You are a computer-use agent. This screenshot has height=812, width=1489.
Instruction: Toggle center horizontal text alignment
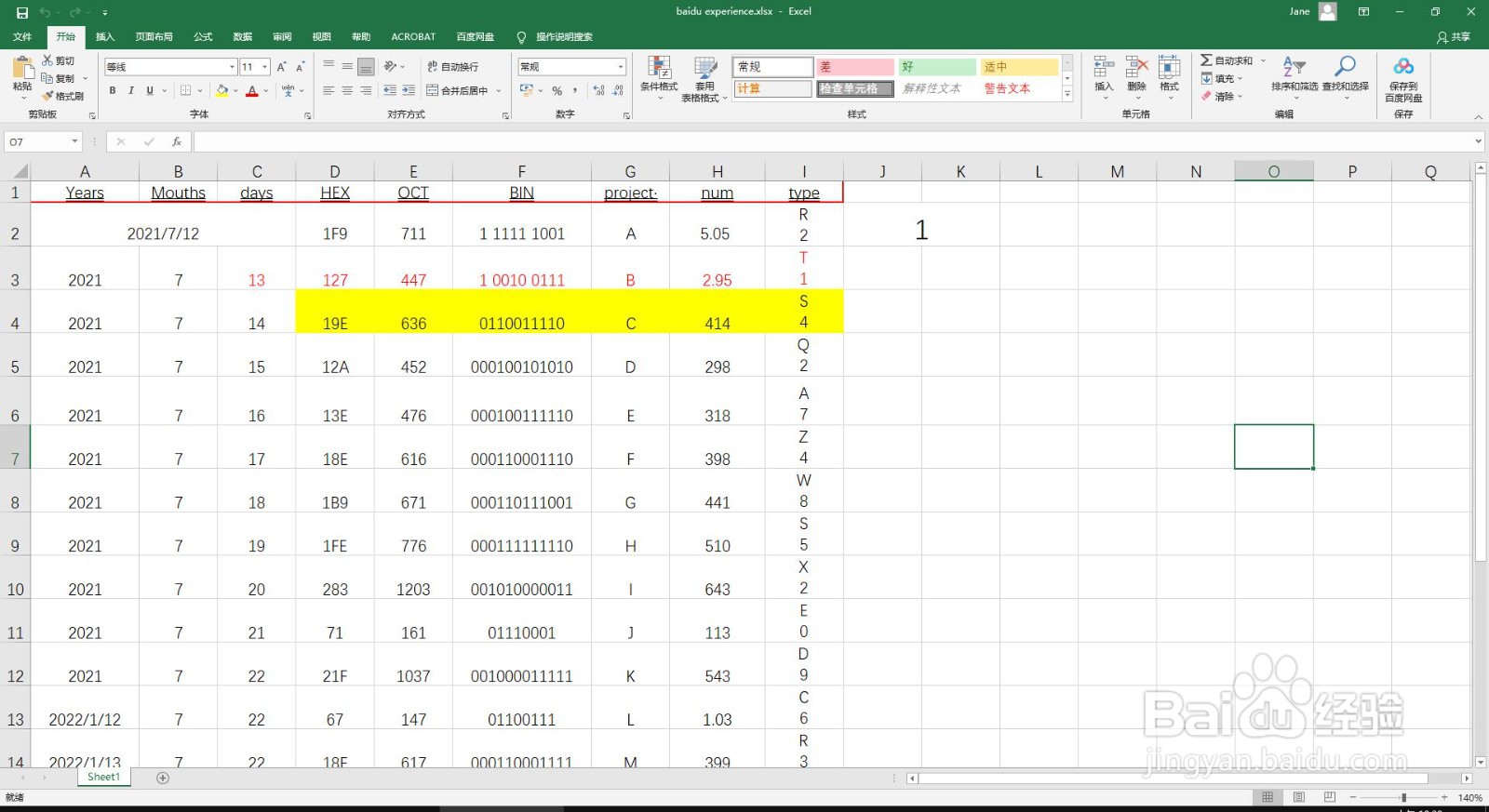point(347,90)
